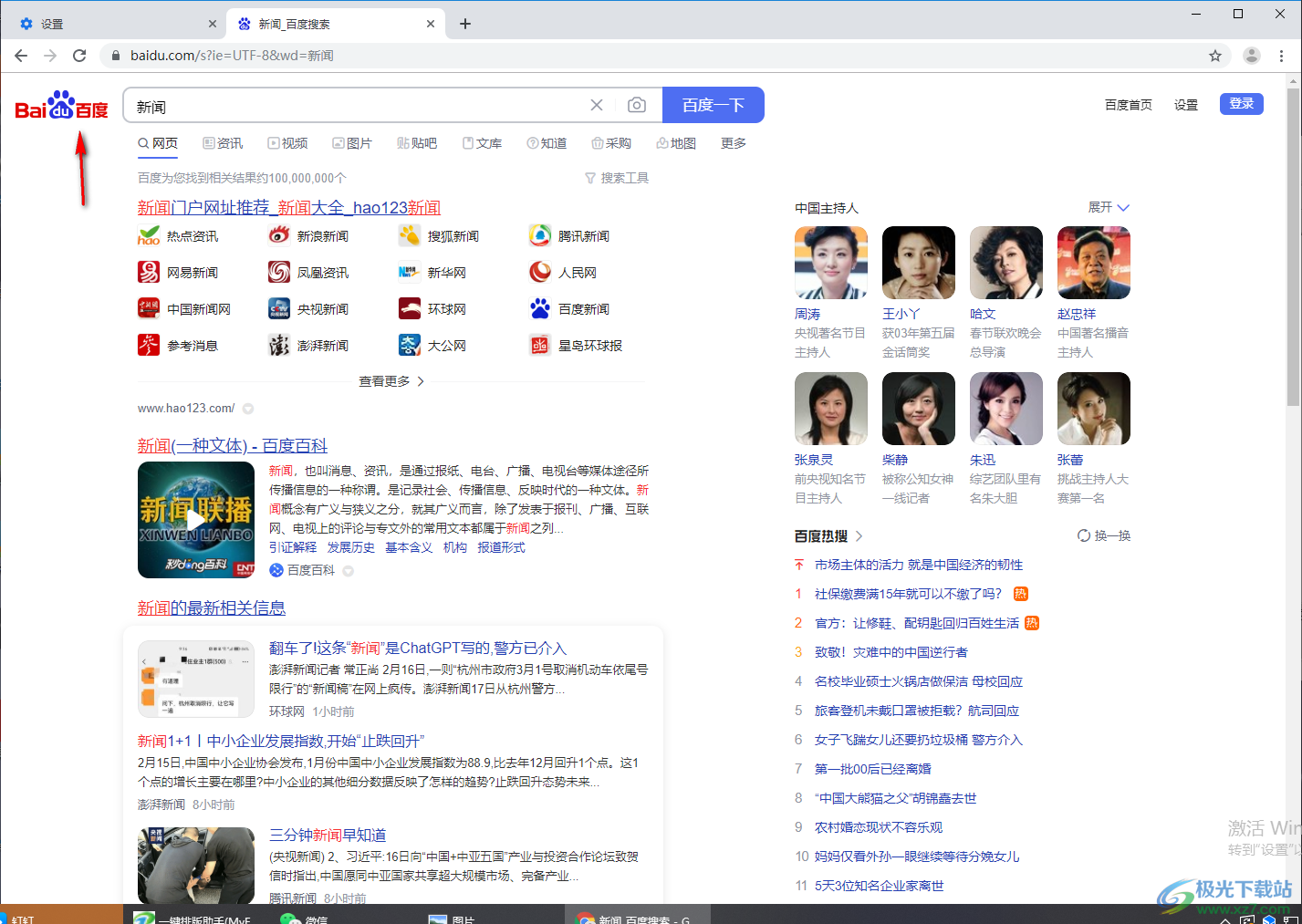
Task: Open ChatGPT 新闻 翻车了 article
Action: [x=418, y=648]
